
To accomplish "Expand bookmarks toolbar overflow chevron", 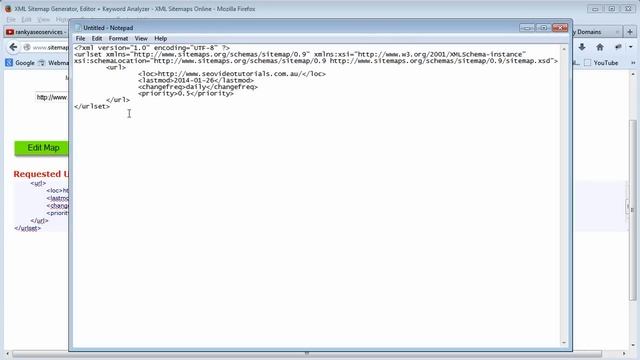I will pos(633,63).
